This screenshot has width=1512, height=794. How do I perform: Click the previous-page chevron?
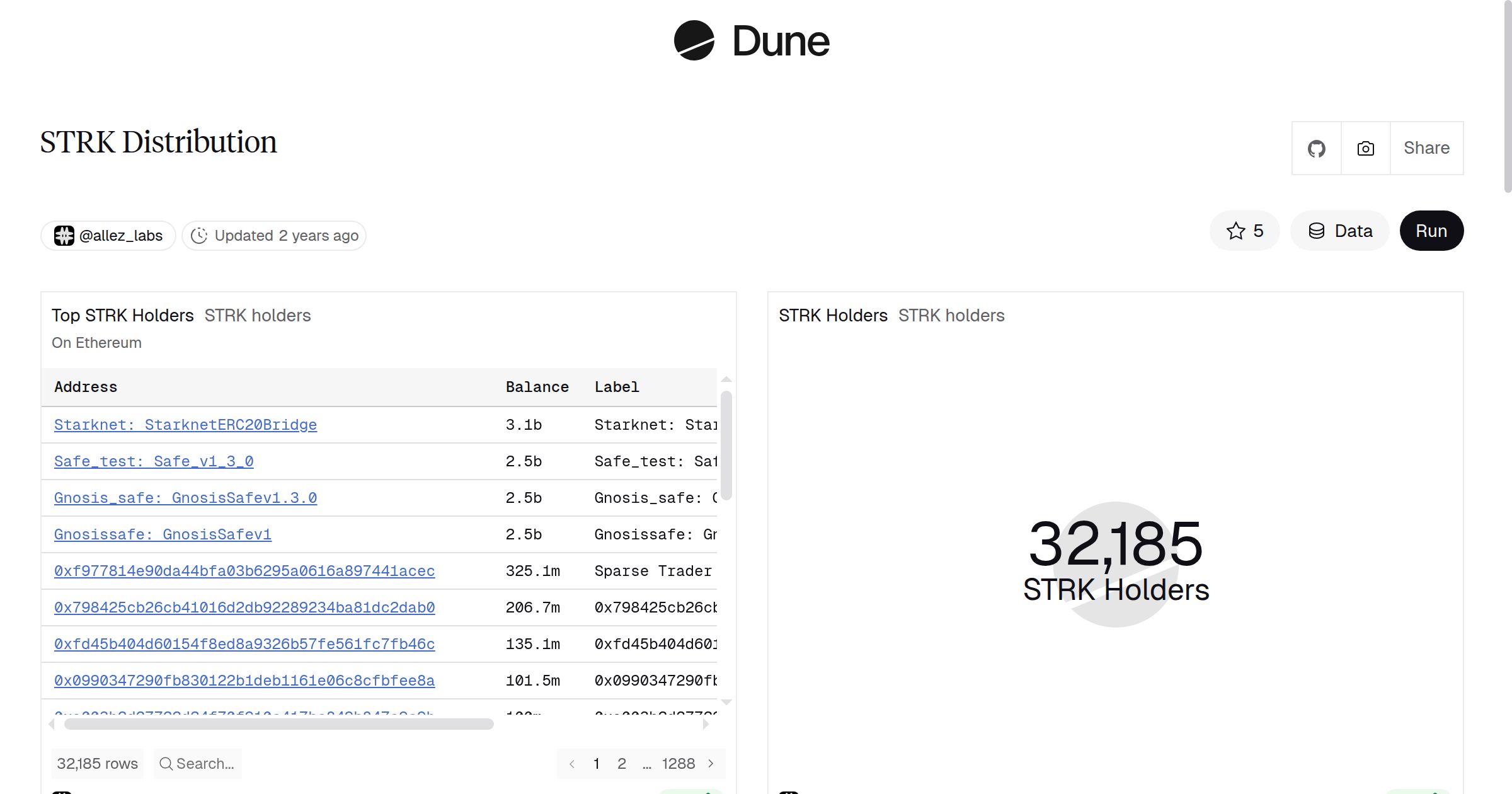pyautogui.click(x=572, y=763)
